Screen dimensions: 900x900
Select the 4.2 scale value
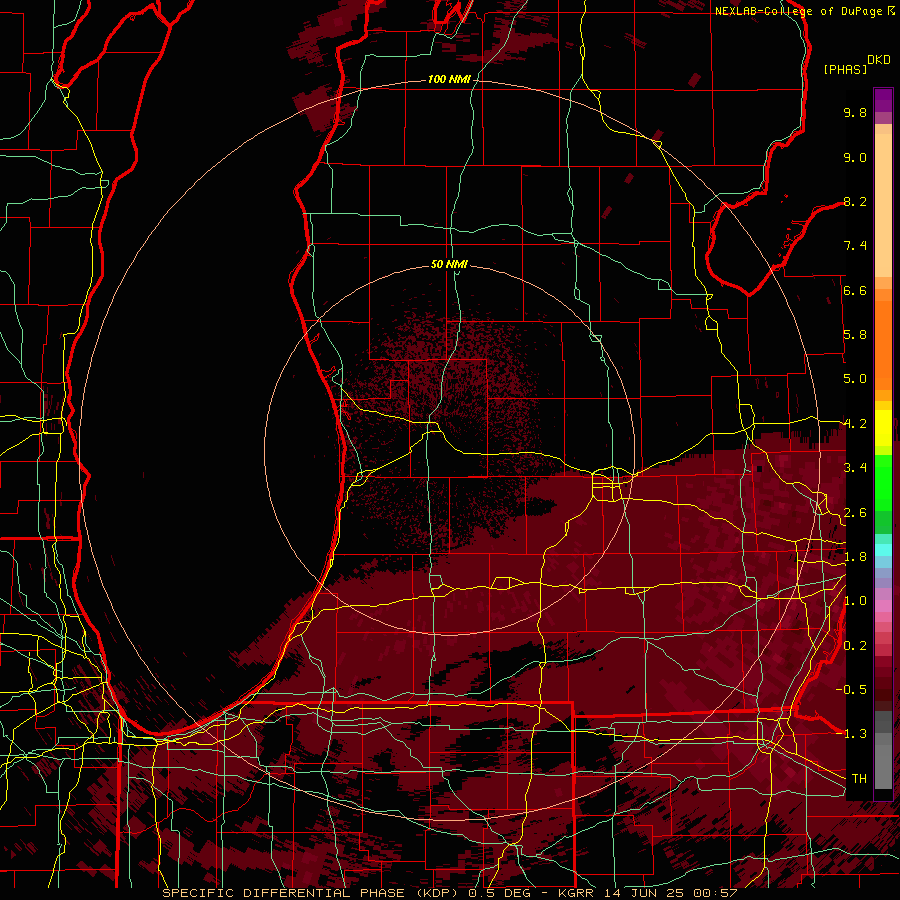[855, 424]
